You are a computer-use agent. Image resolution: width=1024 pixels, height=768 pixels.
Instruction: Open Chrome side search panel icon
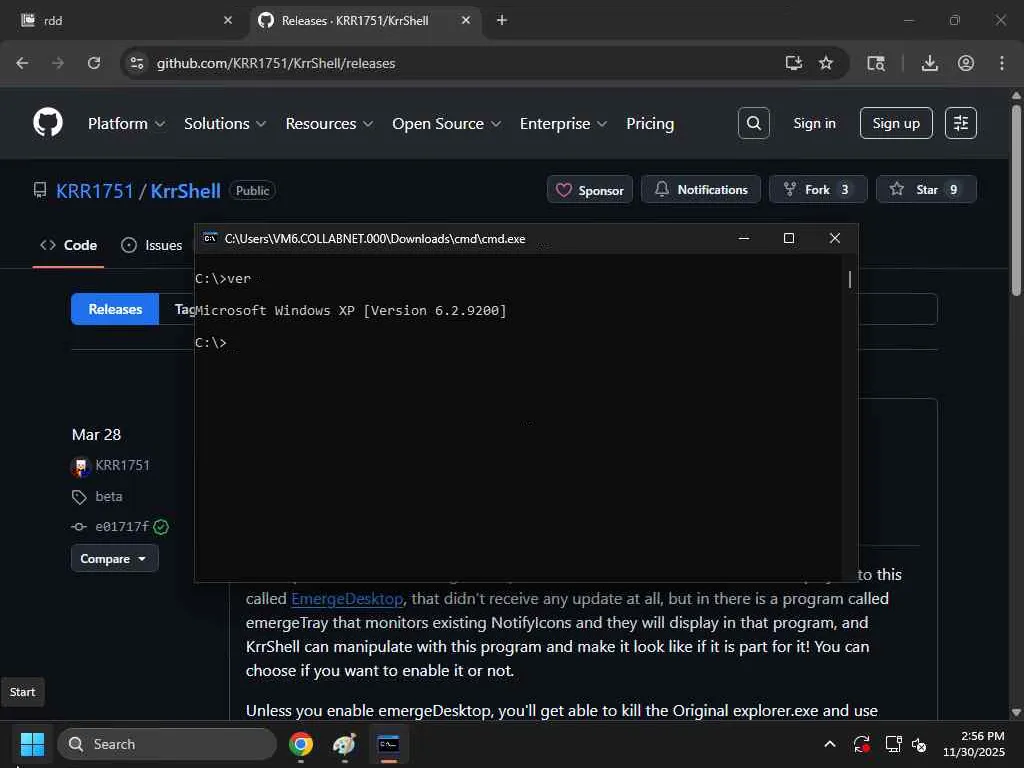876,63
